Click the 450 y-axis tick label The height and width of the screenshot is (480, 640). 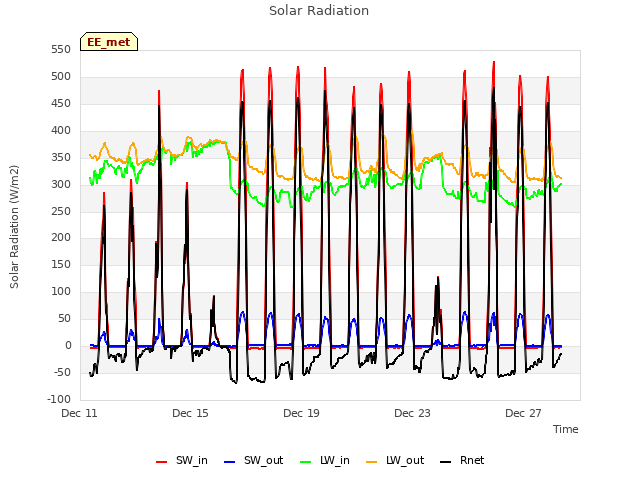coord(61,104)
